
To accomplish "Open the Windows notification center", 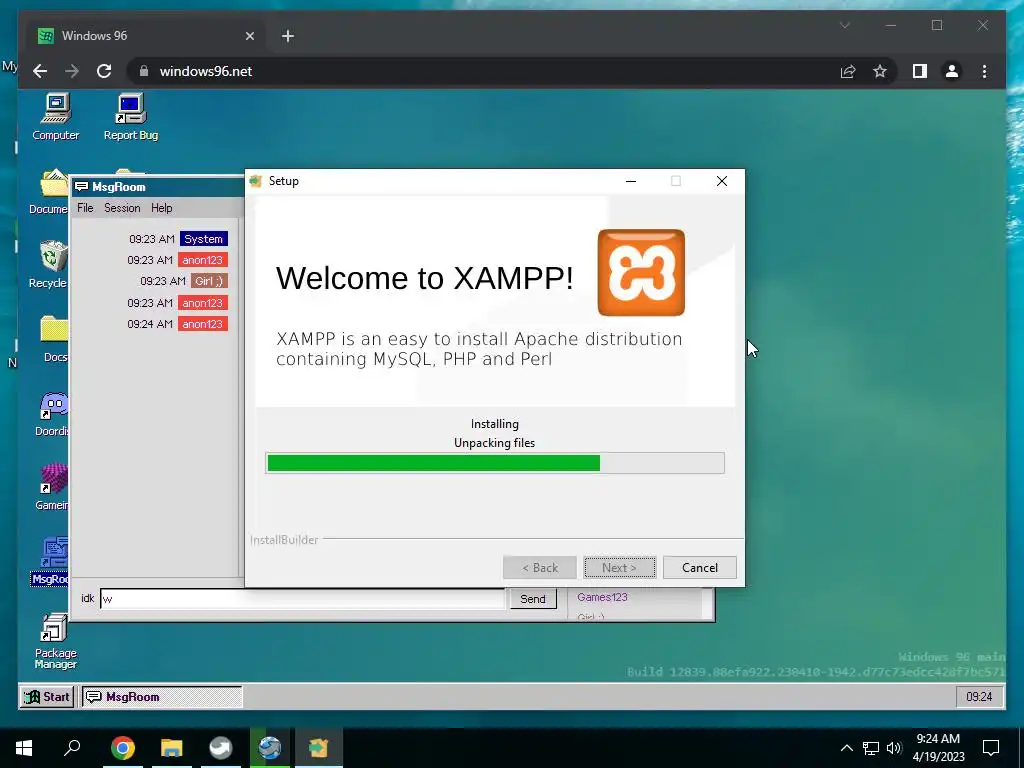I will (991, 748).
